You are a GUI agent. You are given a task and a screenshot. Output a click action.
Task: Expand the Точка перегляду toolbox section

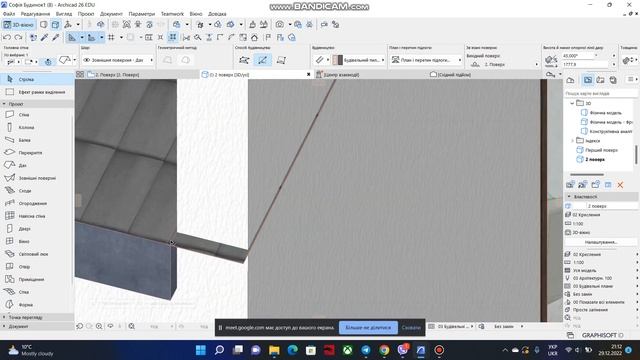tap(4, 317)
